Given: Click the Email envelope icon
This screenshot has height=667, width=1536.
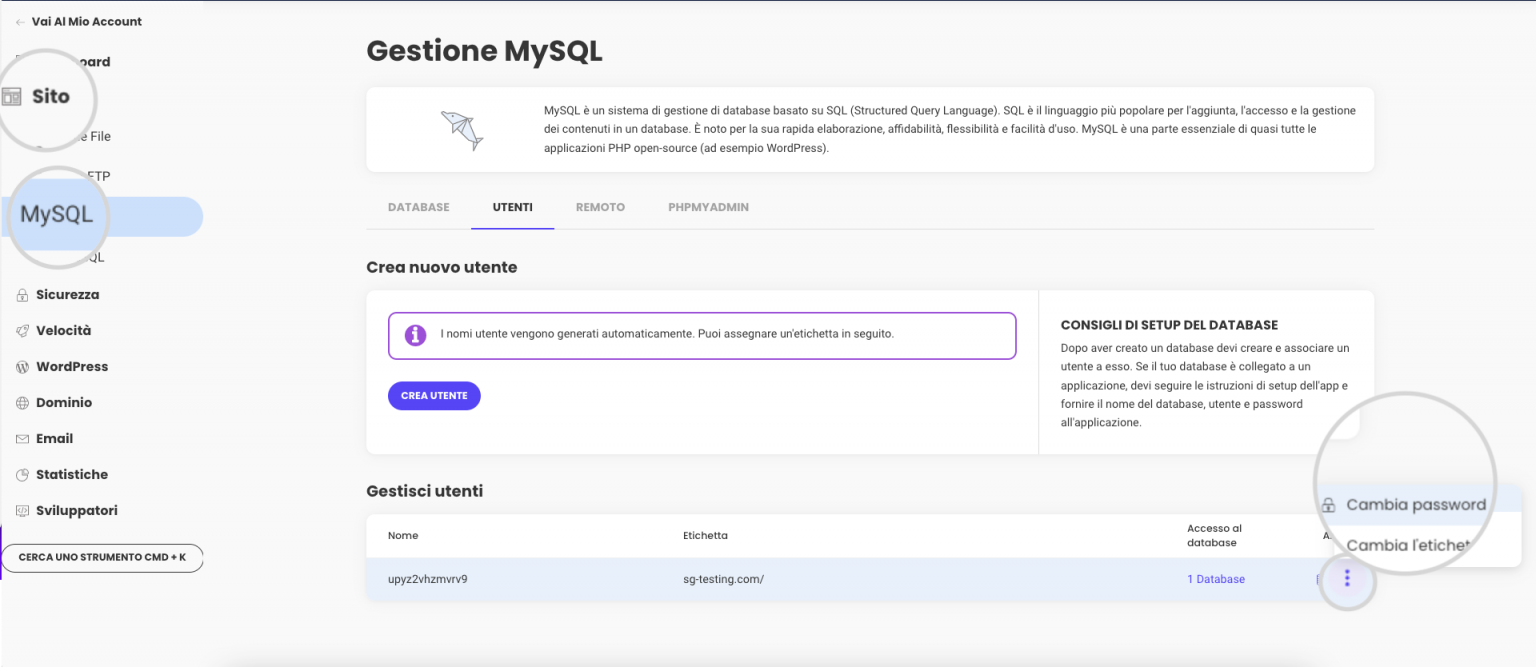Looking at the screenshot, I should 22,439.
